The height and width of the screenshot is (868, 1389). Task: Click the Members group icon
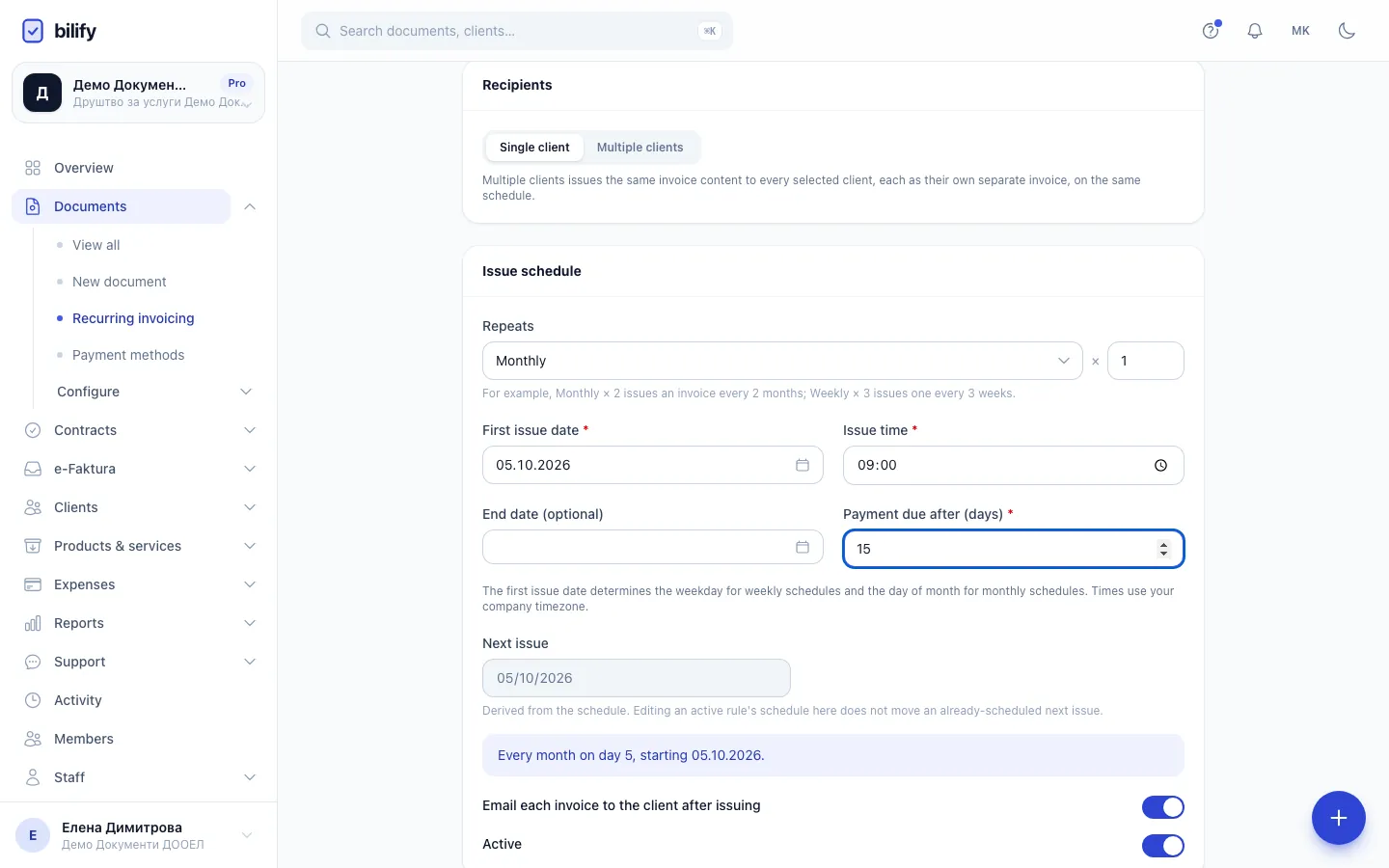pos(33,739)
